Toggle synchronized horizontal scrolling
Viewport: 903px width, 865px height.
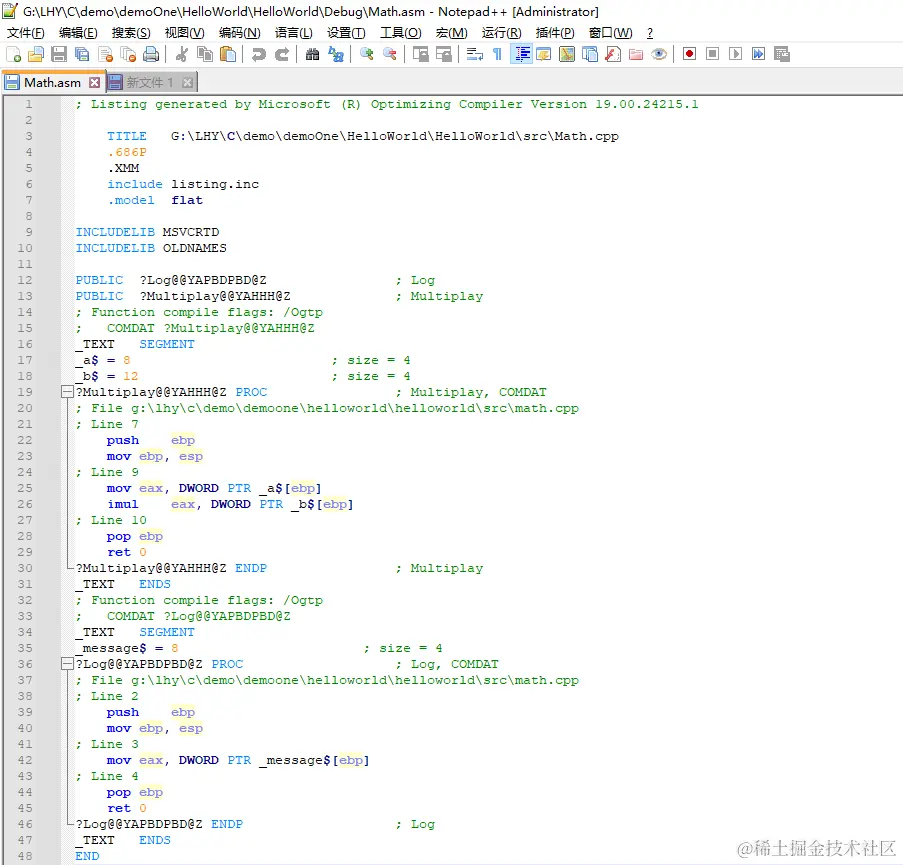coord(443,54)
